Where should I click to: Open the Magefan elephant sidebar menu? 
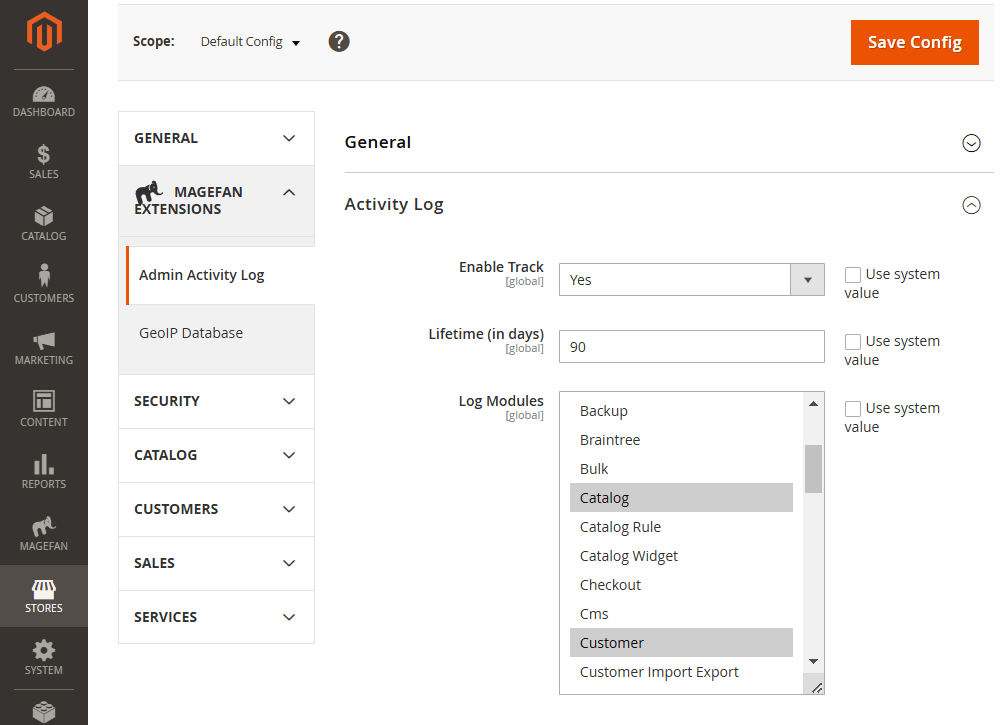[x=44, y=534]
